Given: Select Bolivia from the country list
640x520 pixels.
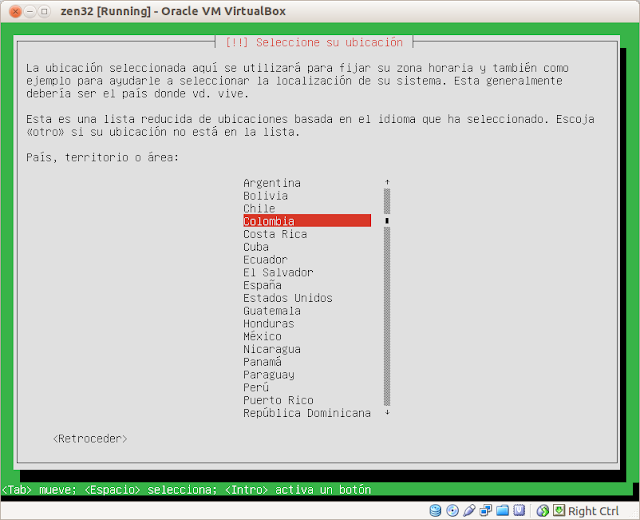Looking at the screenshot, I should (307, 196).
